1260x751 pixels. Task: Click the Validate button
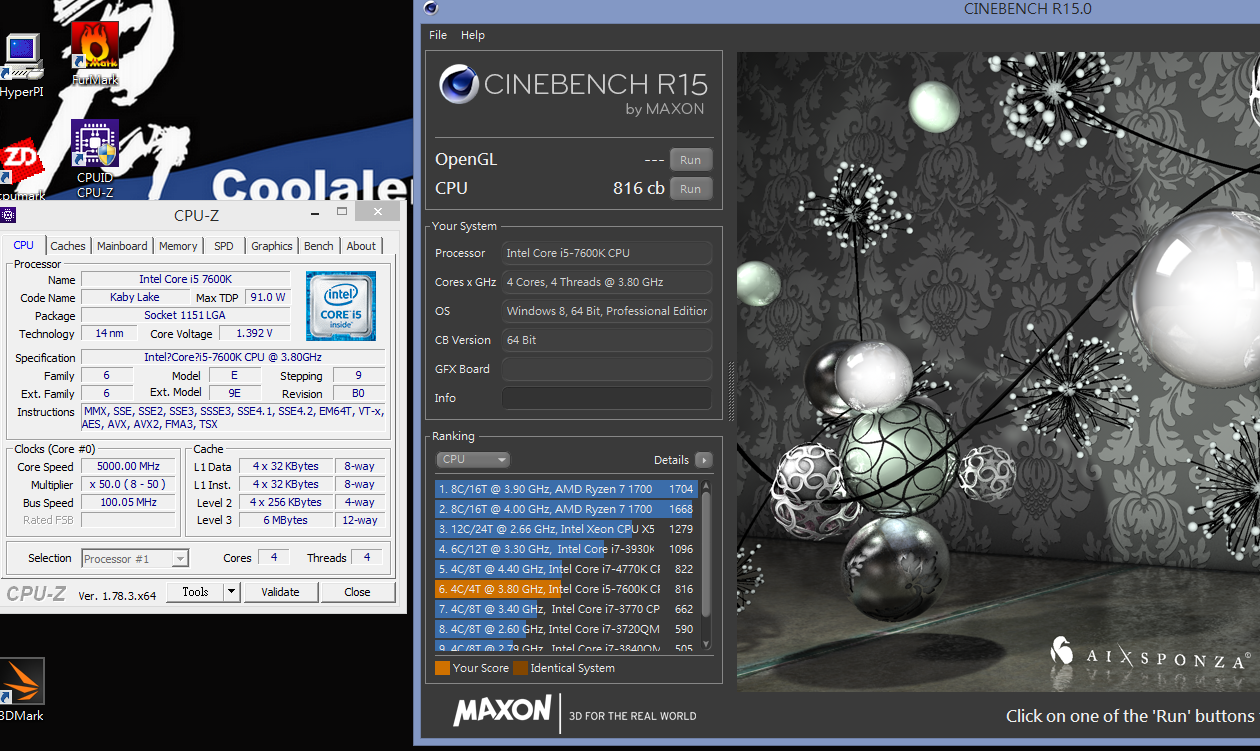click(x=281, y=592)
